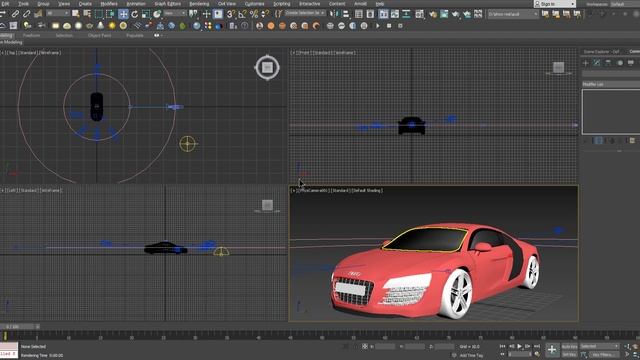640x360 pixels.
Task: Open the Key Filters button
Action: 603,354
